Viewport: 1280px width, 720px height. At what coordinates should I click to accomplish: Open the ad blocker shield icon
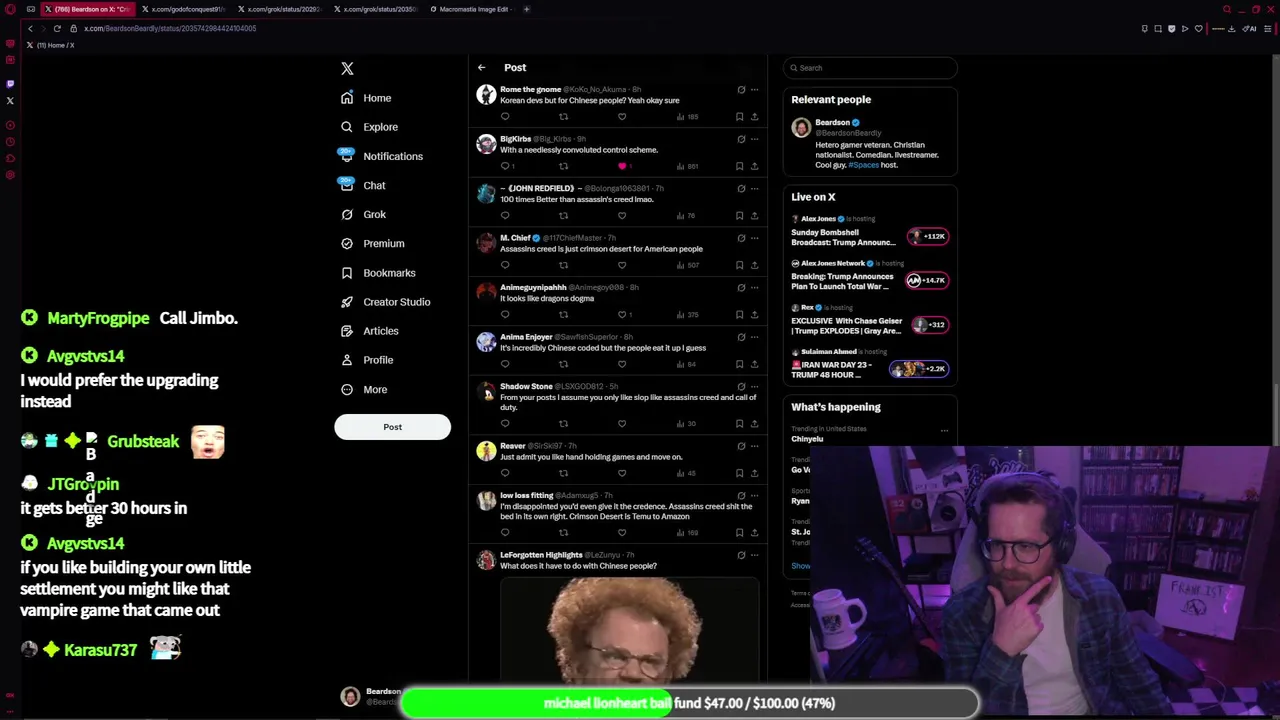[x=1172, y=28]
